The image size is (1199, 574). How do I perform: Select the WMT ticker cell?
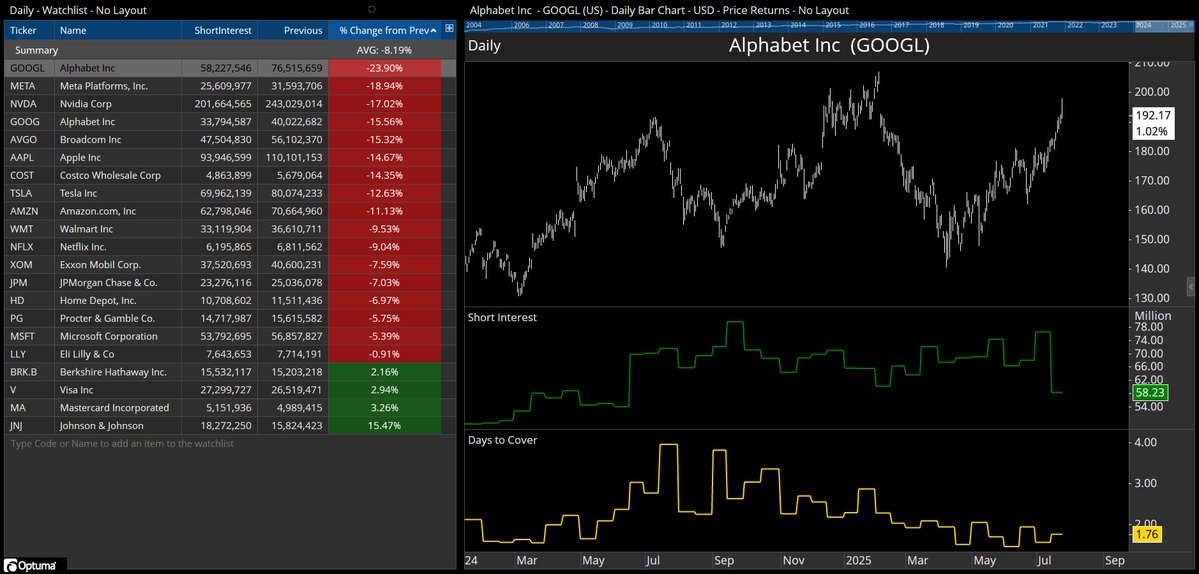point(29,229)
